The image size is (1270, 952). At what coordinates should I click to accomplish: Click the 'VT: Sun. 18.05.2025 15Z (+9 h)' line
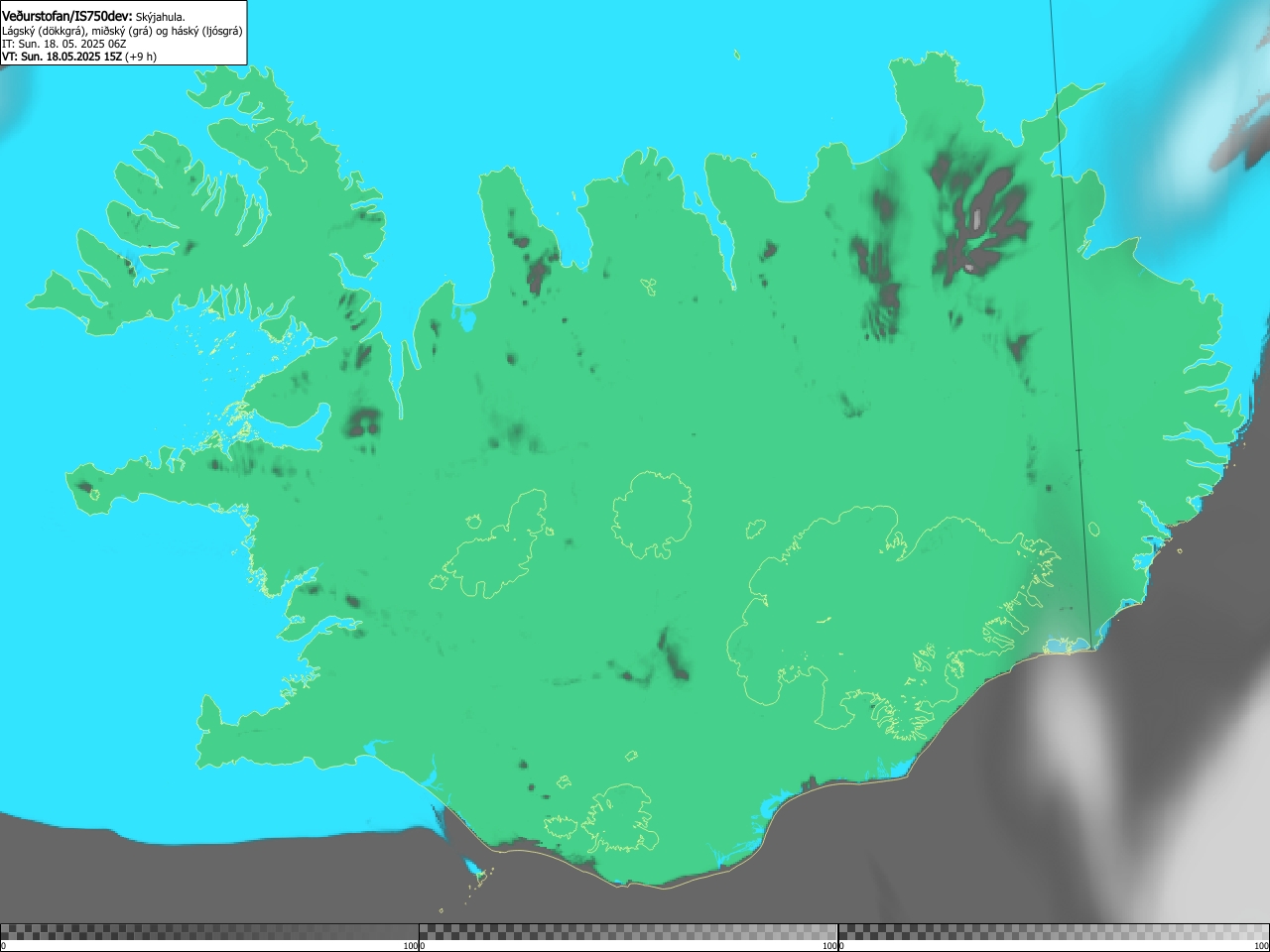pyautogui.click(x=79, y=57)
